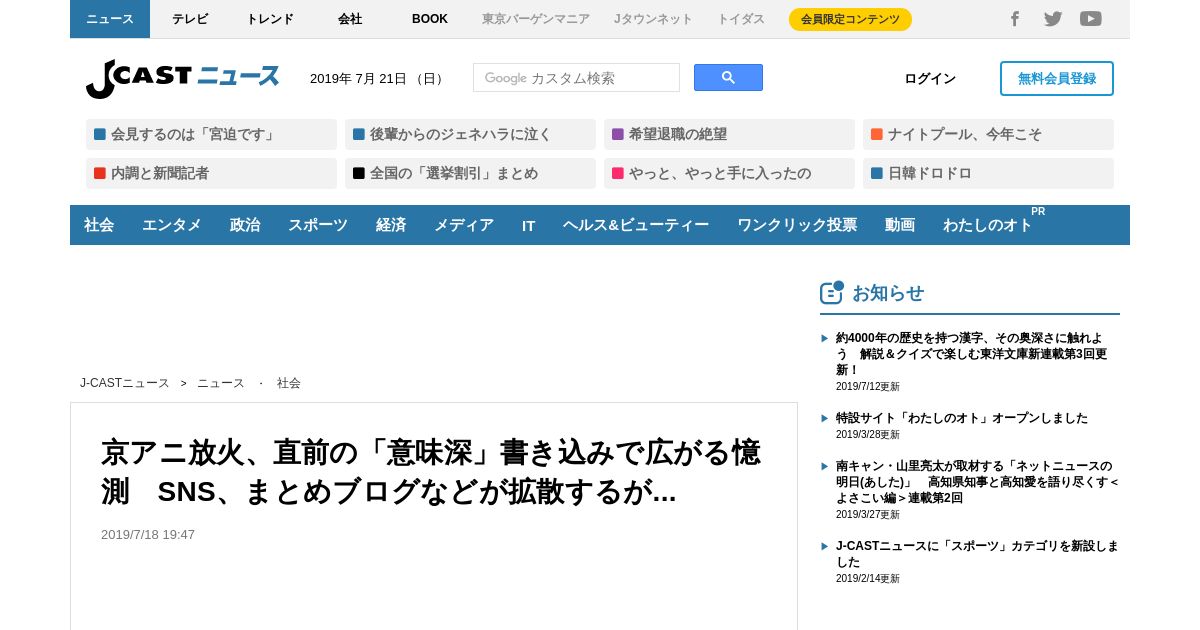Open the 社会 category menu
This screenshot has width=1200, height=630.
pyautogui.click(x=99, y=225)
